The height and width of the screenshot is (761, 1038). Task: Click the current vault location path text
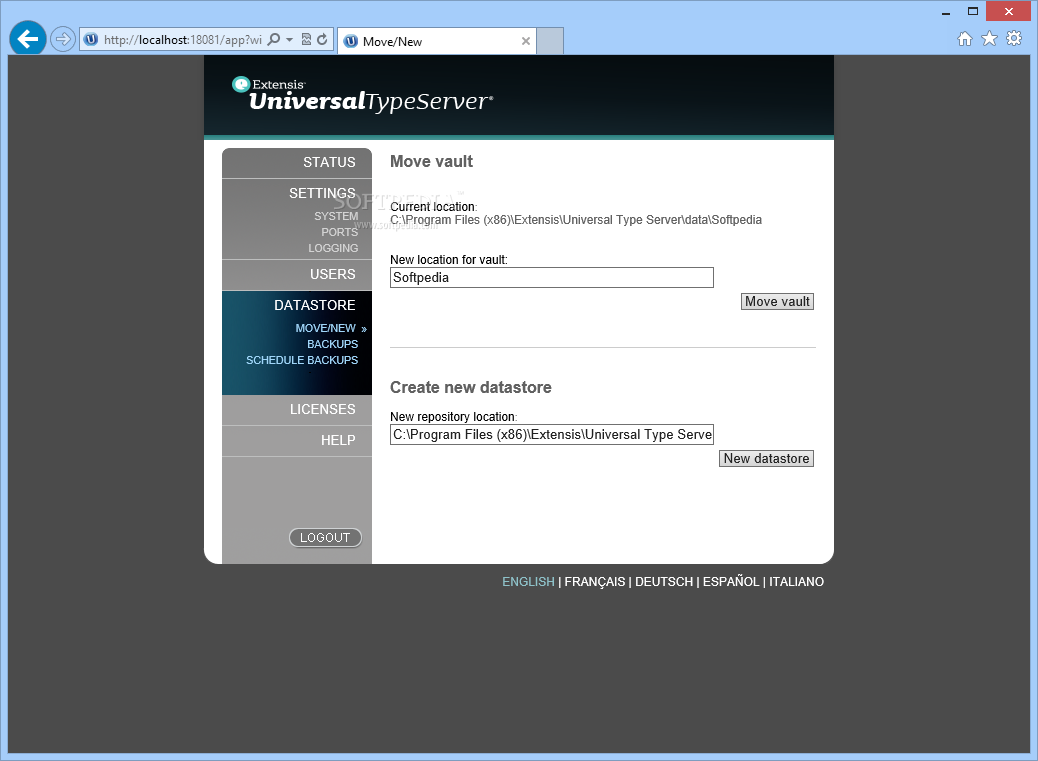[x=575, y=220]
